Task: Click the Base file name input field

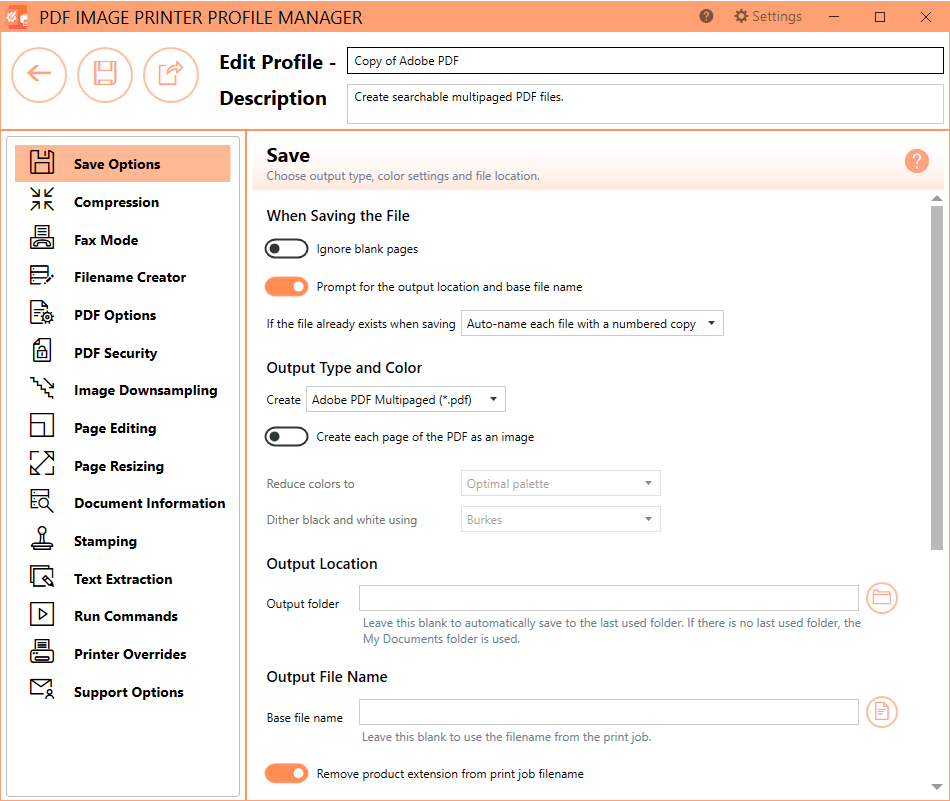Action: [609, 711]
